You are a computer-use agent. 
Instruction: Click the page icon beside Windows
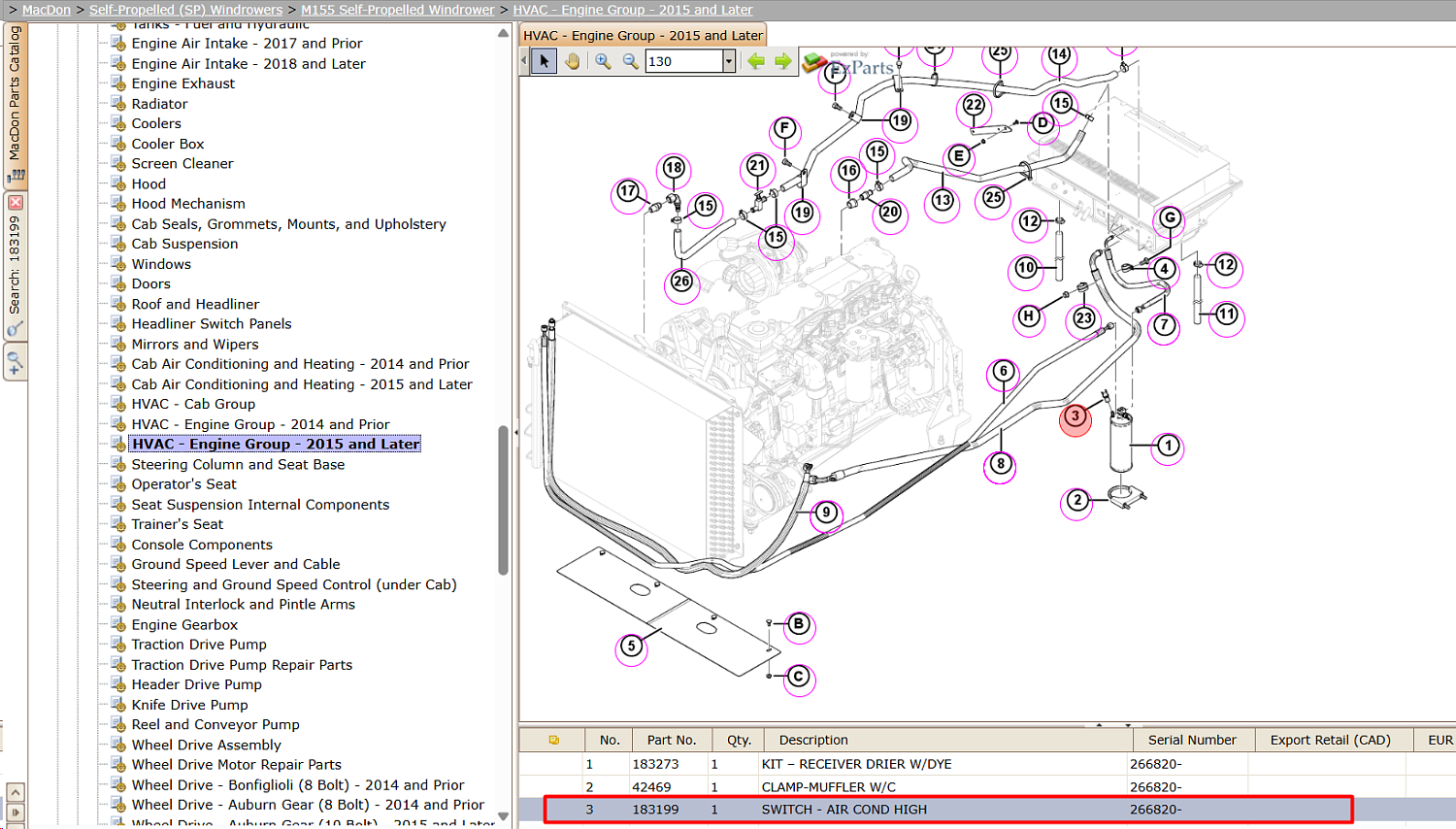(118, 263)
